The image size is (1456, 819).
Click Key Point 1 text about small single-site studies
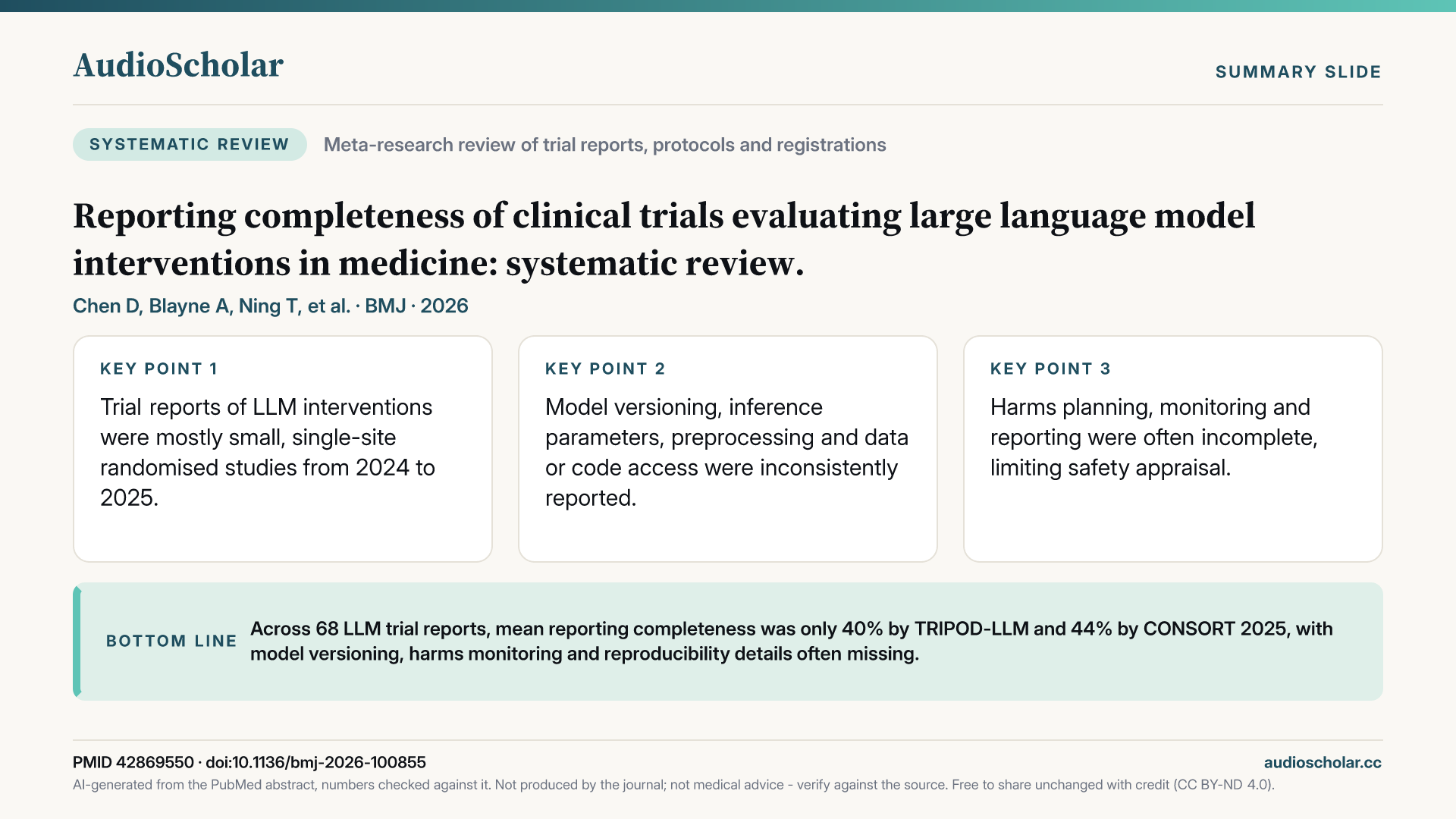[268, 453]
